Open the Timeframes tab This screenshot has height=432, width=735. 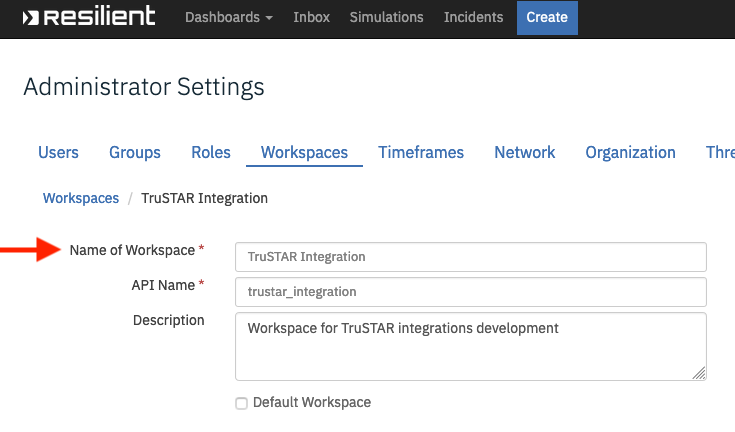coord(421,152)
